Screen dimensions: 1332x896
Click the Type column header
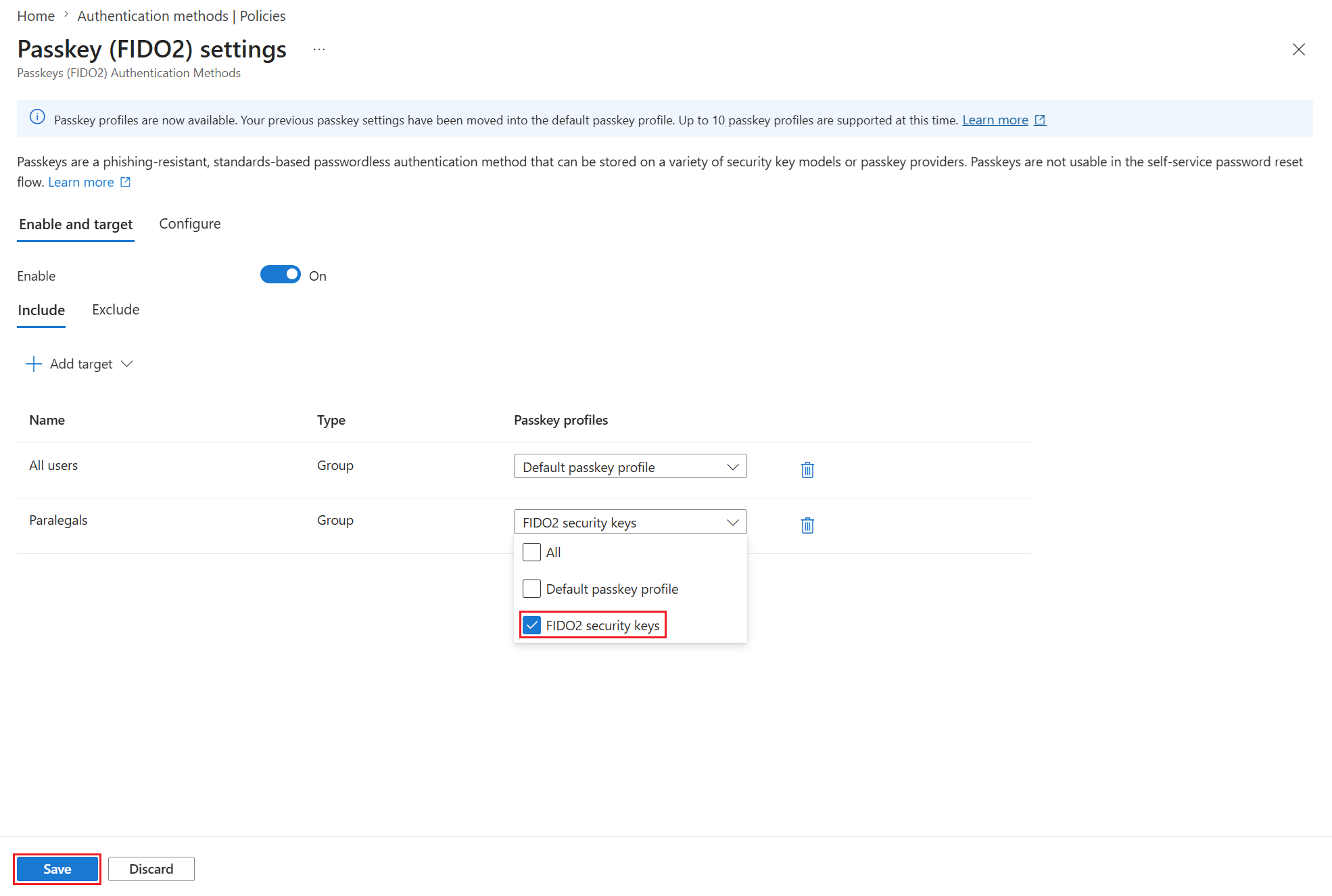(x=331, y=420)
